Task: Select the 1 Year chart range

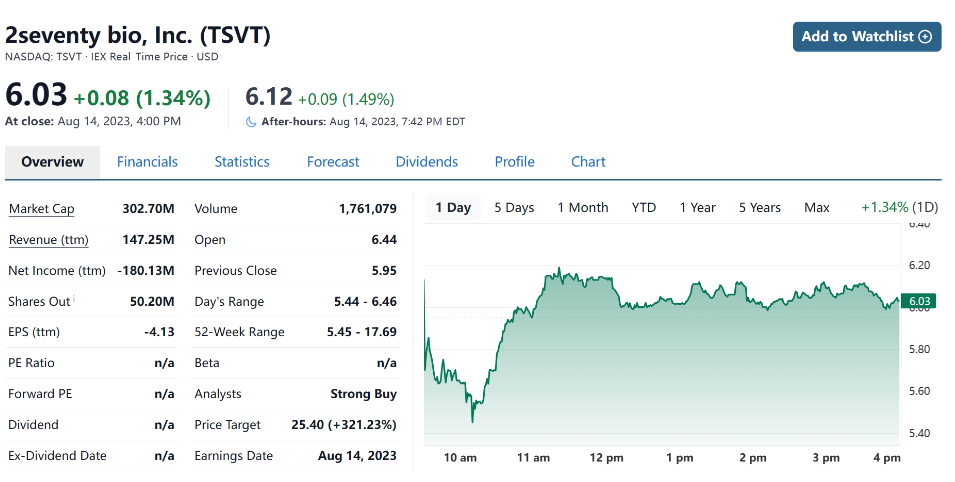Action: pos(698,208)
